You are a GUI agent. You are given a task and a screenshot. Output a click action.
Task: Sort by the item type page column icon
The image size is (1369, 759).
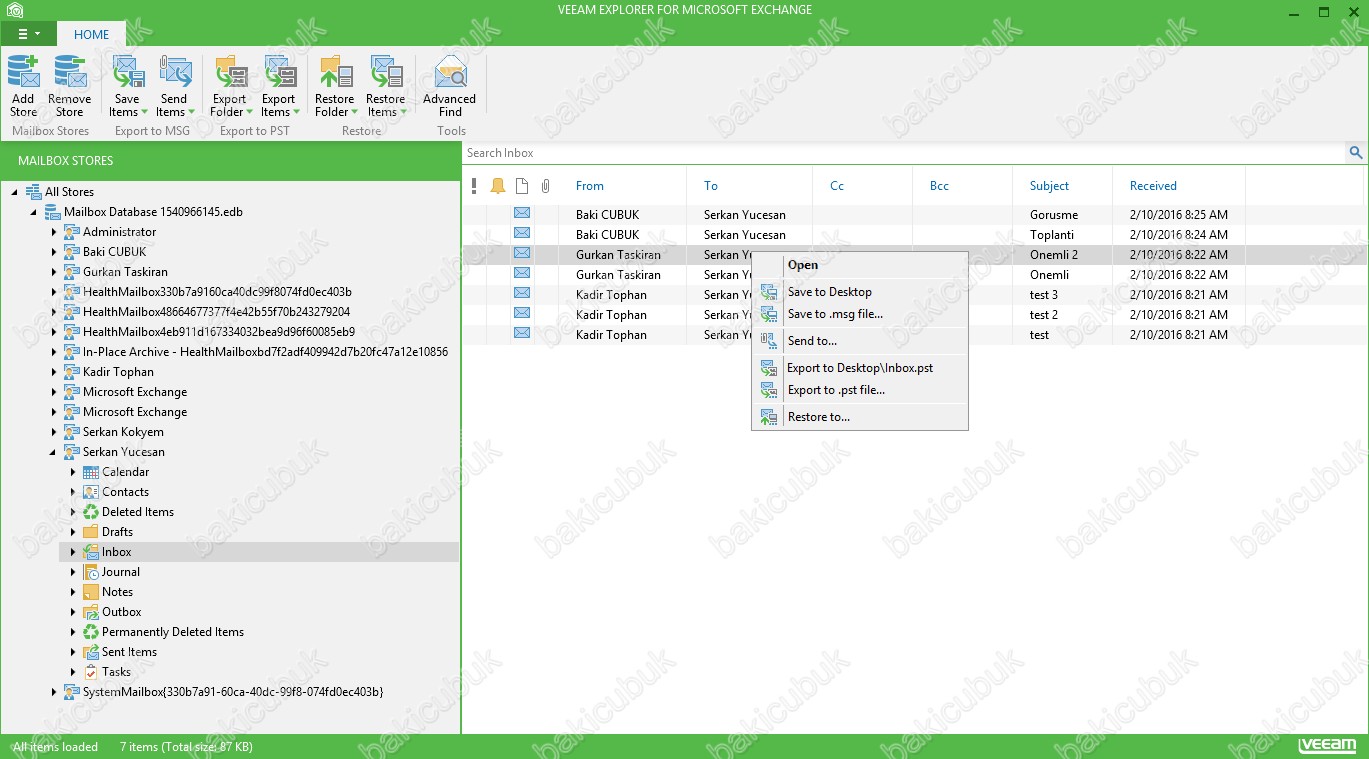point(522,186)
